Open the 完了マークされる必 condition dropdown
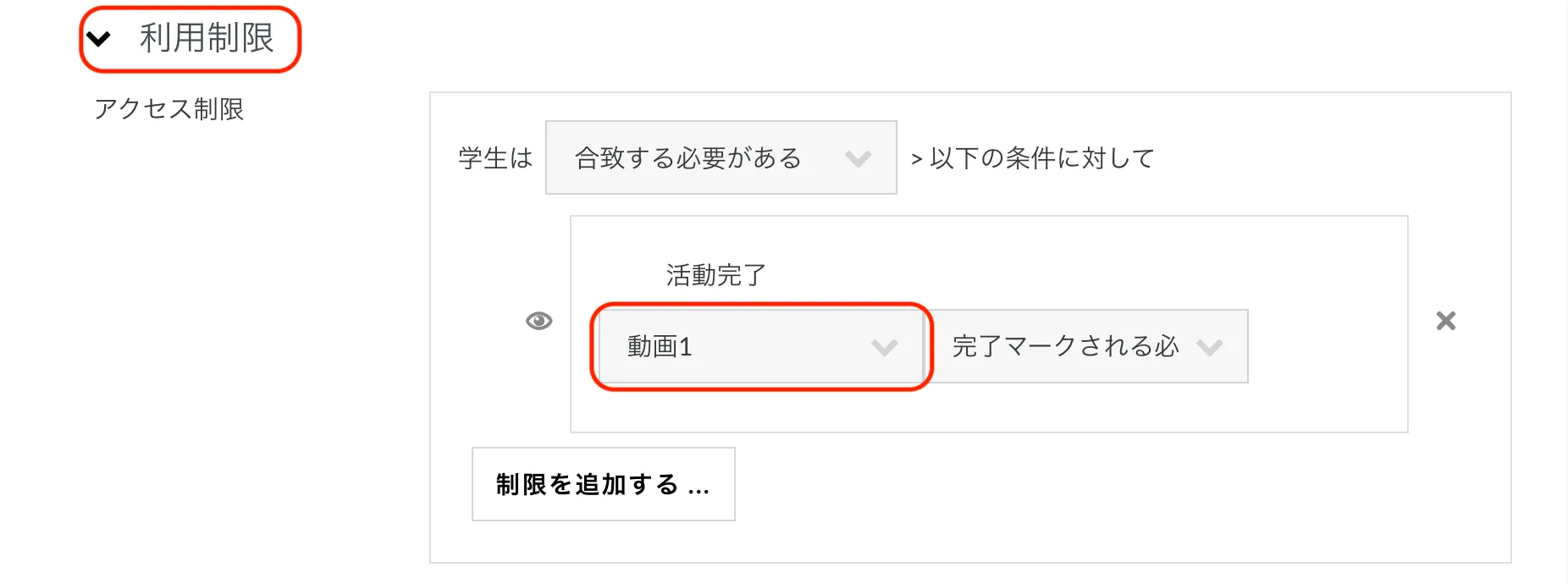 coord(1088,346)
